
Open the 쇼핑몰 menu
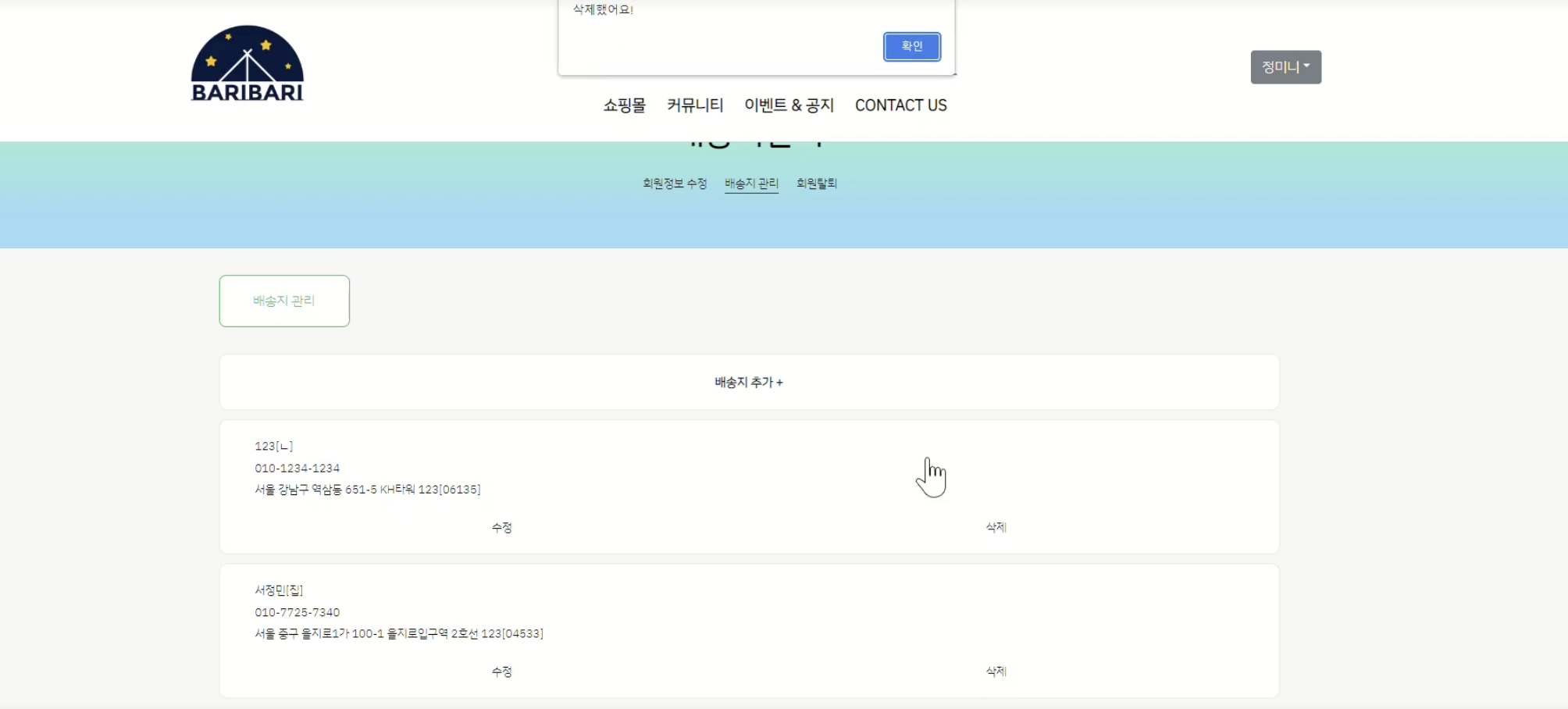[625, 105]
